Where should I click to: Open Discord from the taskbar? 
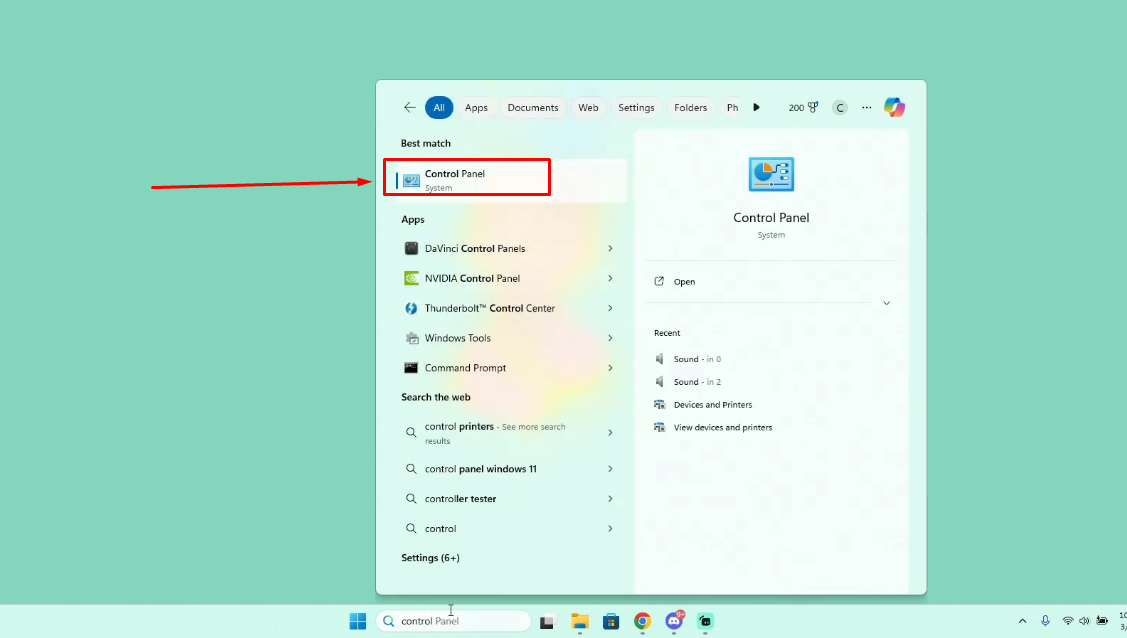click(x=674, y=621)
